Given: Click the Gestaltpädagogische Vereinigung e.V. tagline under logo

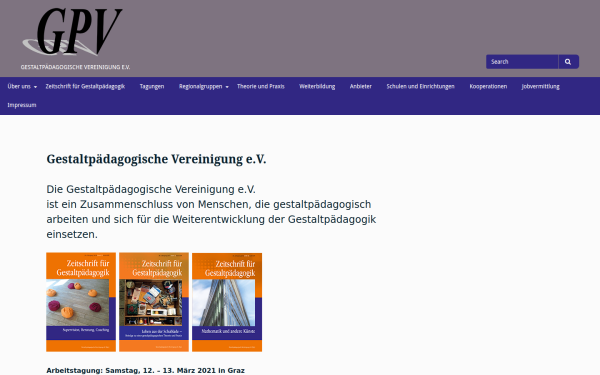Looking at the screenshot, I should pyautogui.click(x=75, y=67).
